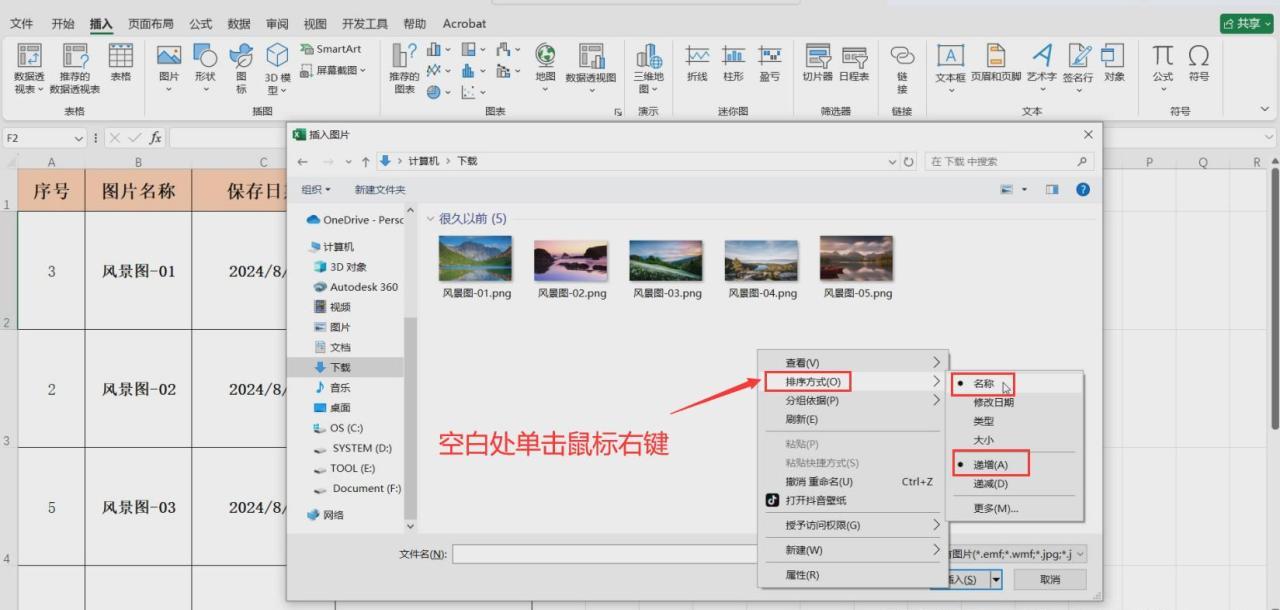Open the Symbol dialog
This screenshot has height=610, width=1280.
(x=1198, y=63)
